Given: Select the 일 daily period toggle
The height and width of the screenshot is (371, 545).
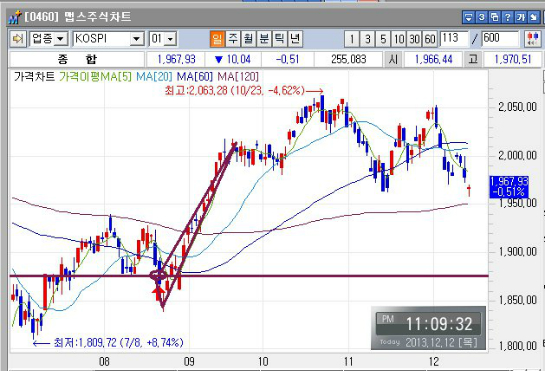Looking at the screenshot, I should pyautogui.click(x=217, y=39).
